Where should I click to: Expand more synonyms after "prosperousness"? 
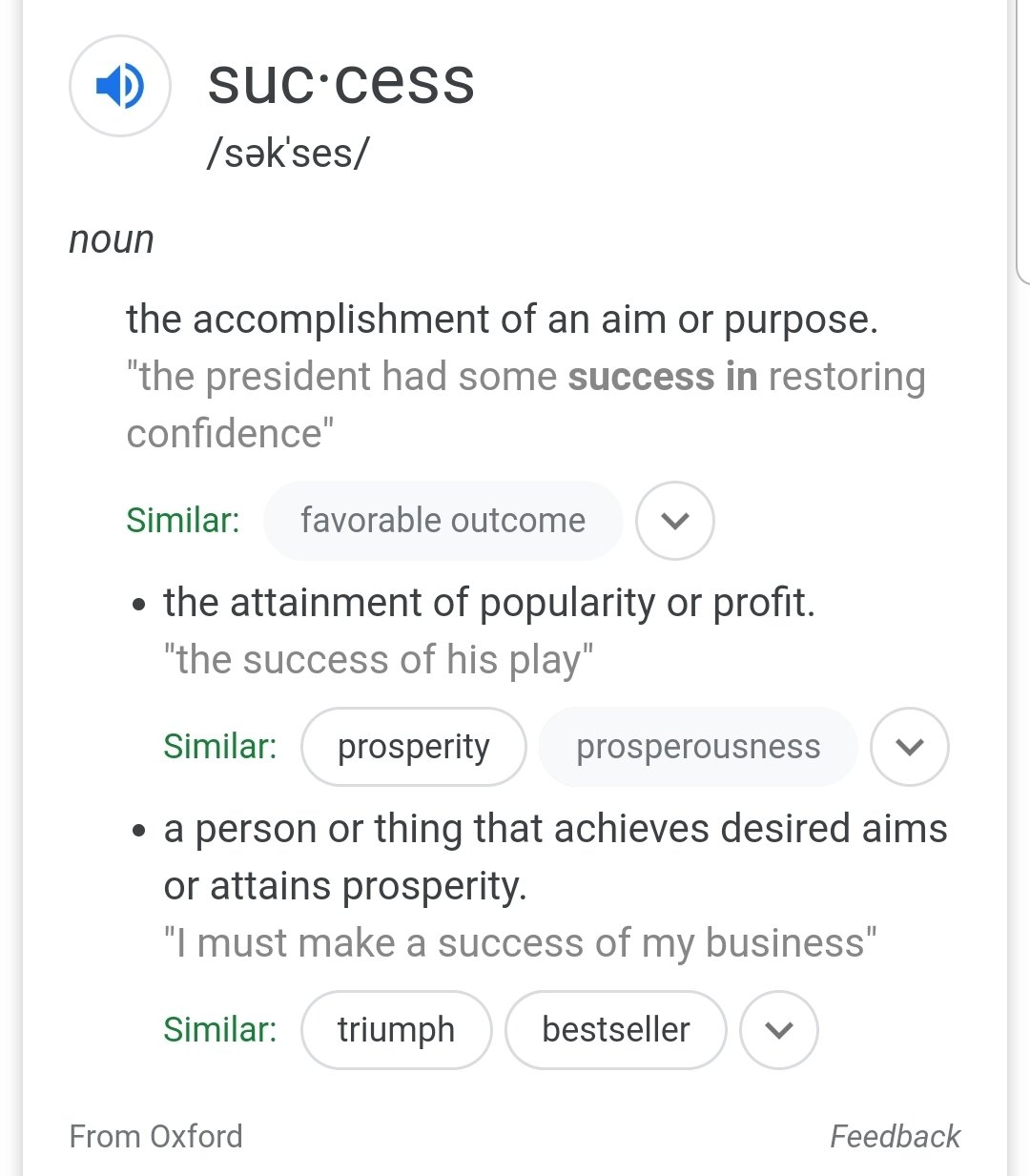click(910, 747)
